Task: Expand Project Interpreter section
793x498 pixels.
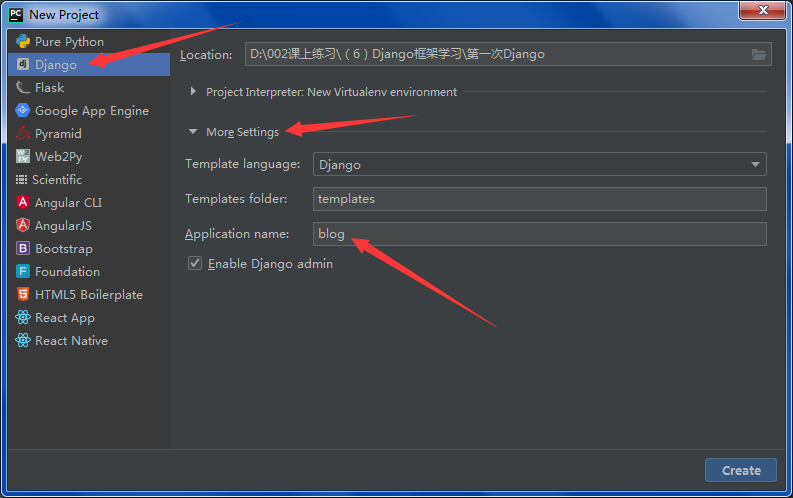Action: click(x=193, y=92)
